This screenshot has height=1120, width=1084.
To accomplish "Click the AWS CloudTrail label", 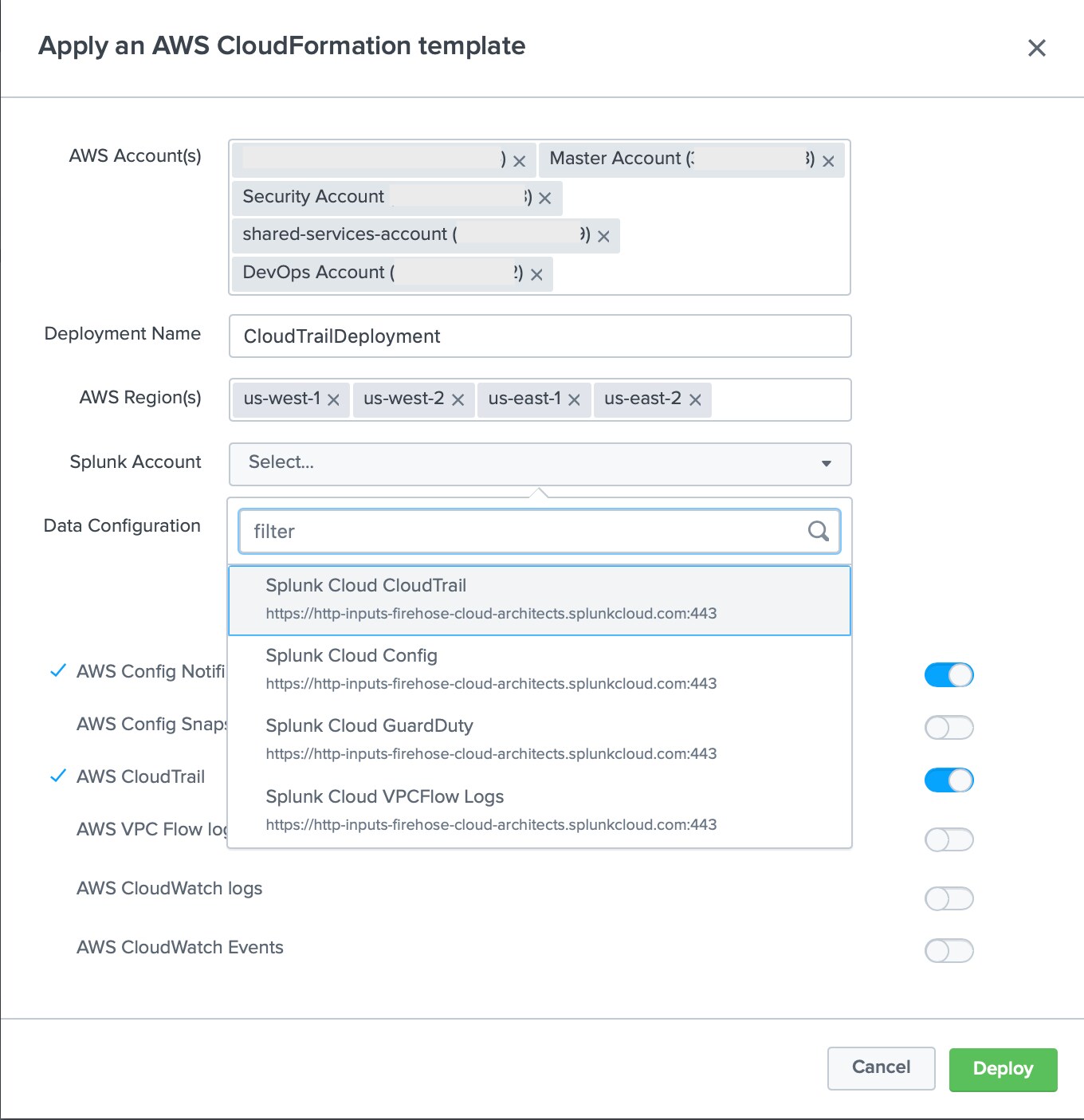I will coord(141,776).
